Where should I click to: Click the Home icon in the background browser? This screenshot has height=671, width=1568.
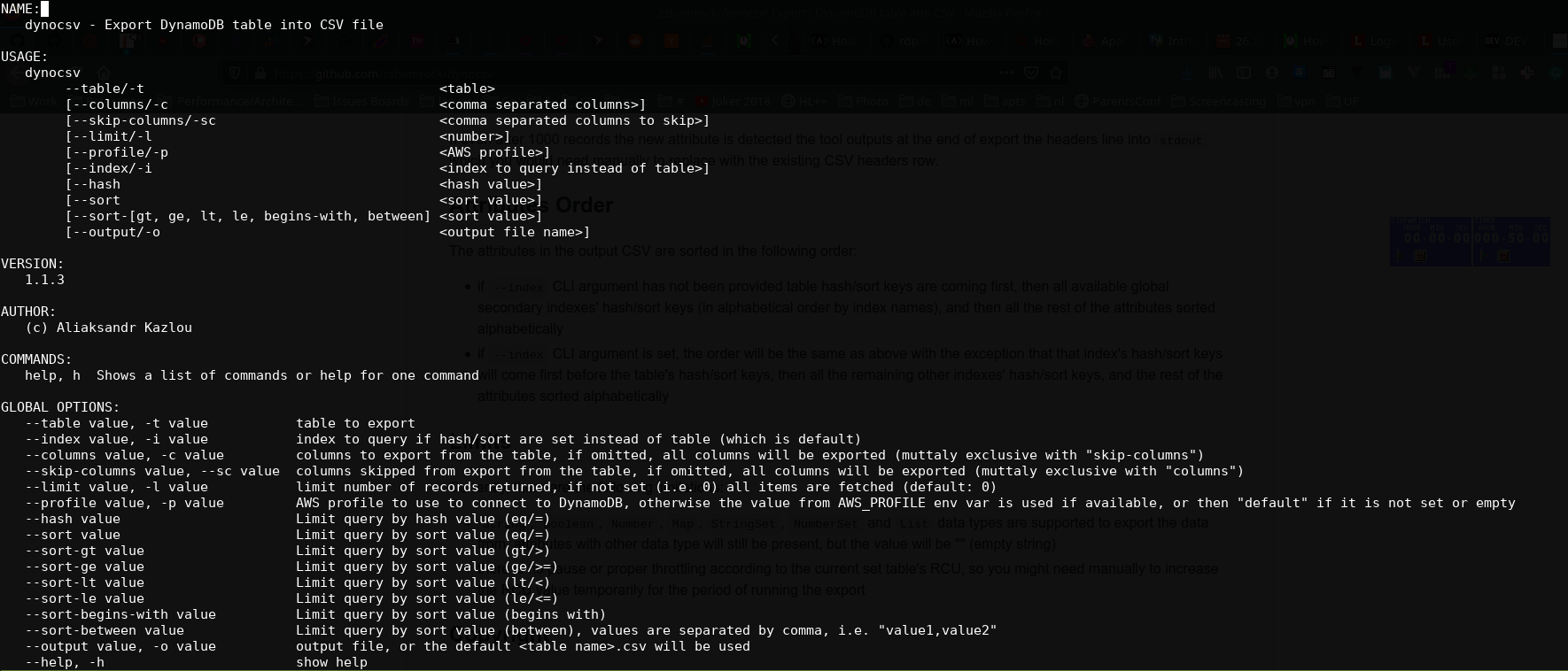[x=104, y=73]
